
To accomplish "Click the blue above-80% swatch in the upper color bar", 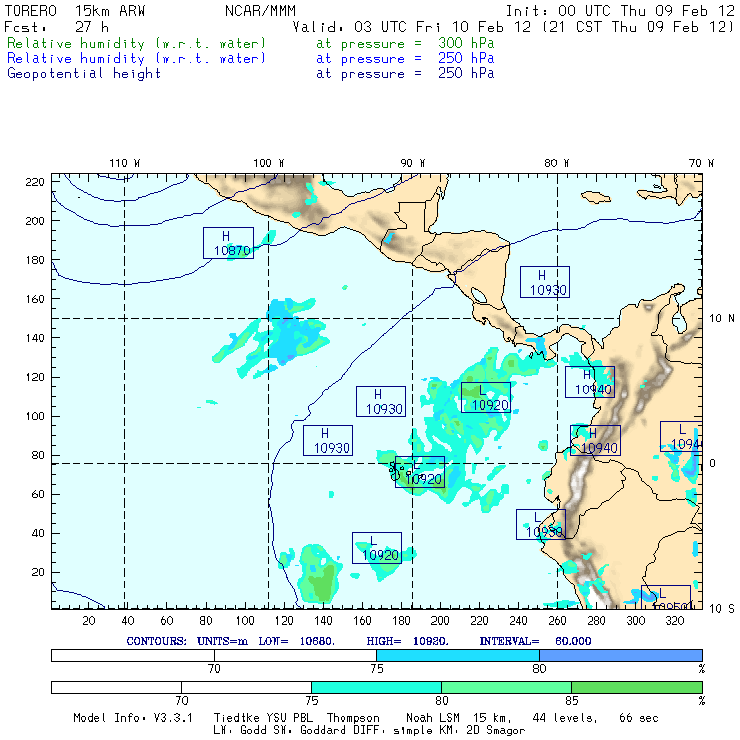I will 621,656.
